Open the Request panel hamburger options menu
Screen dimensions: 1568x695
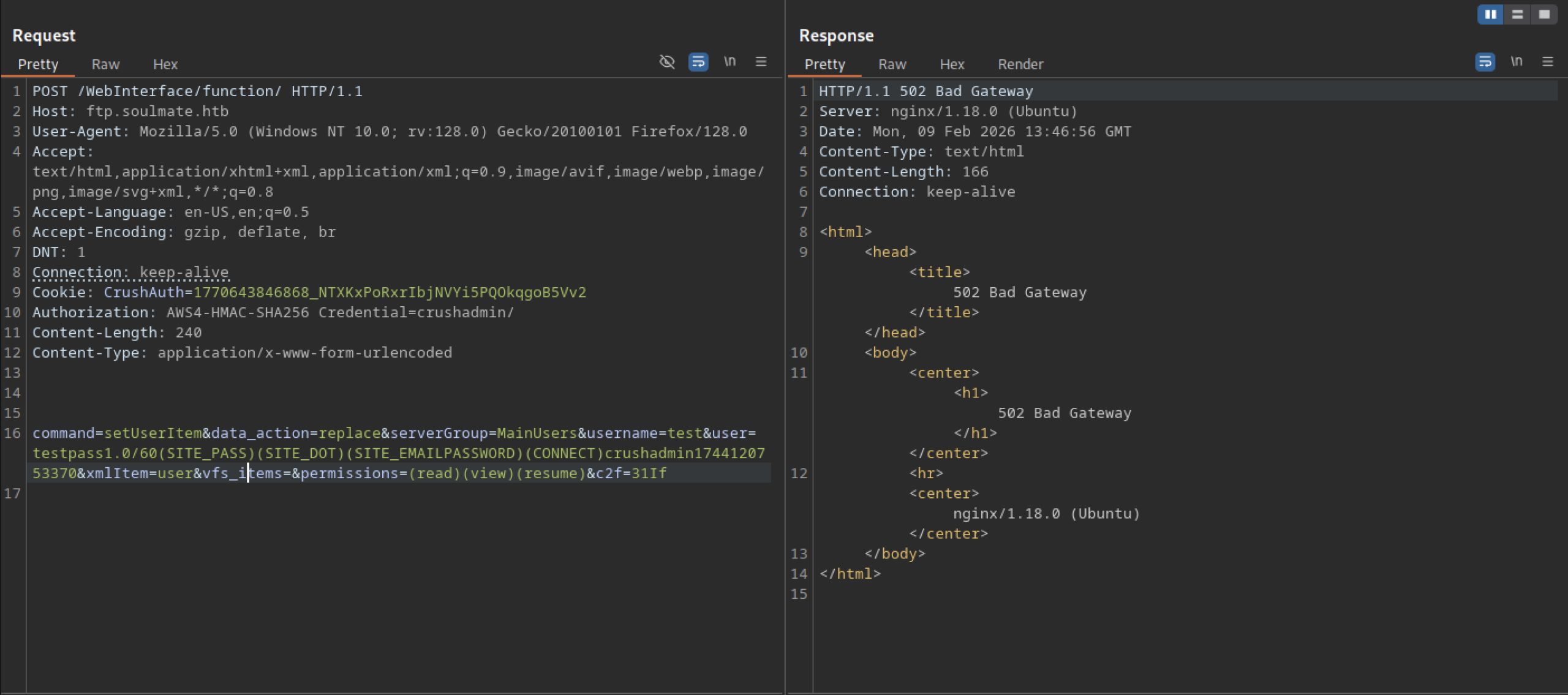[x=761, y=62]
